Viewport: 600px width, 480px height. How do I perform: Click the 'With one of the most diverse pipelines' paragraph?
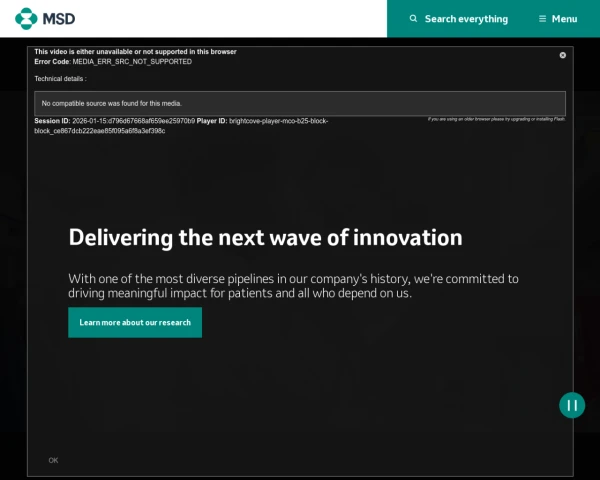point(293,286)
